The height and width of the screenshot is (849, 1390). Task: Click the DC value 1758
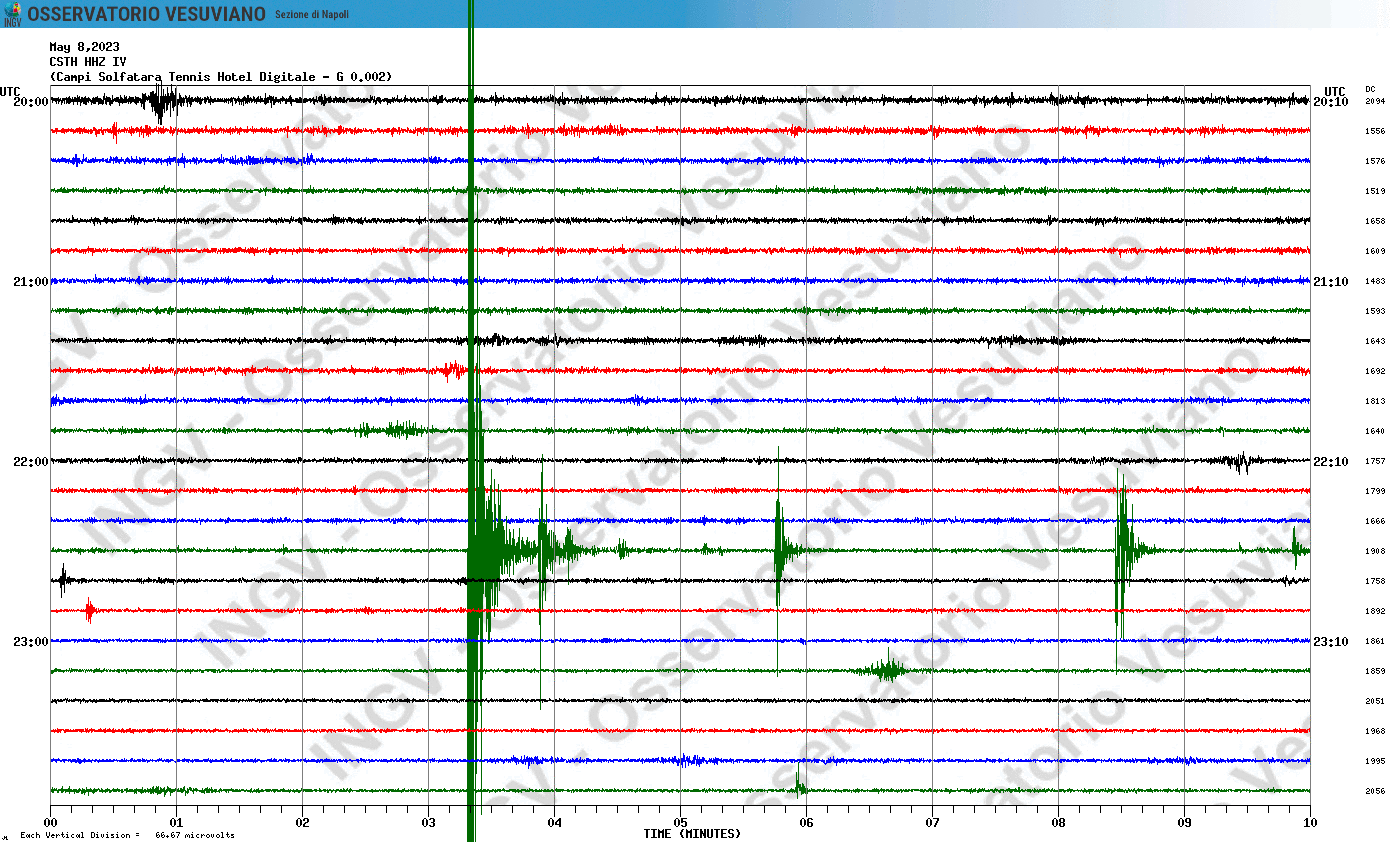click(1375, 581)
